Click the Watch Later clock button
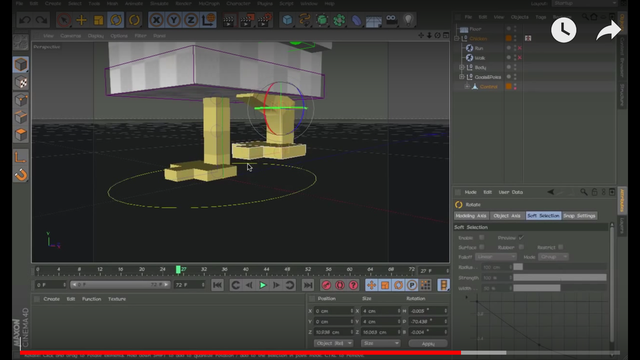The image size is (640, 360). (564, 30)
